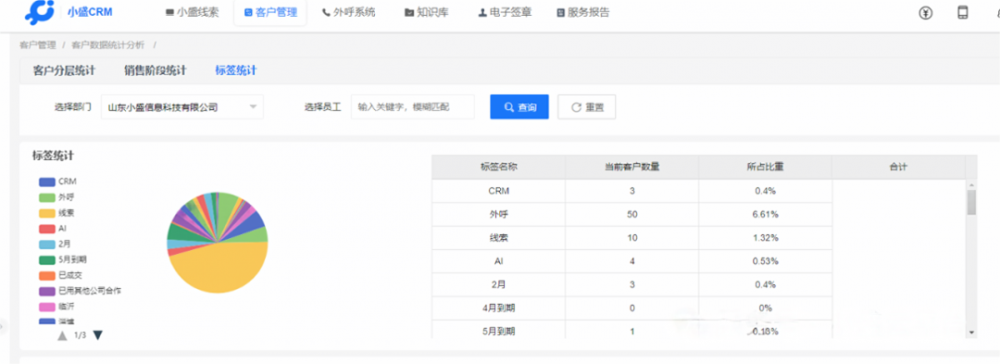
Task: Click the 0.53% percentage cell
Action: [x=765, y=261]
